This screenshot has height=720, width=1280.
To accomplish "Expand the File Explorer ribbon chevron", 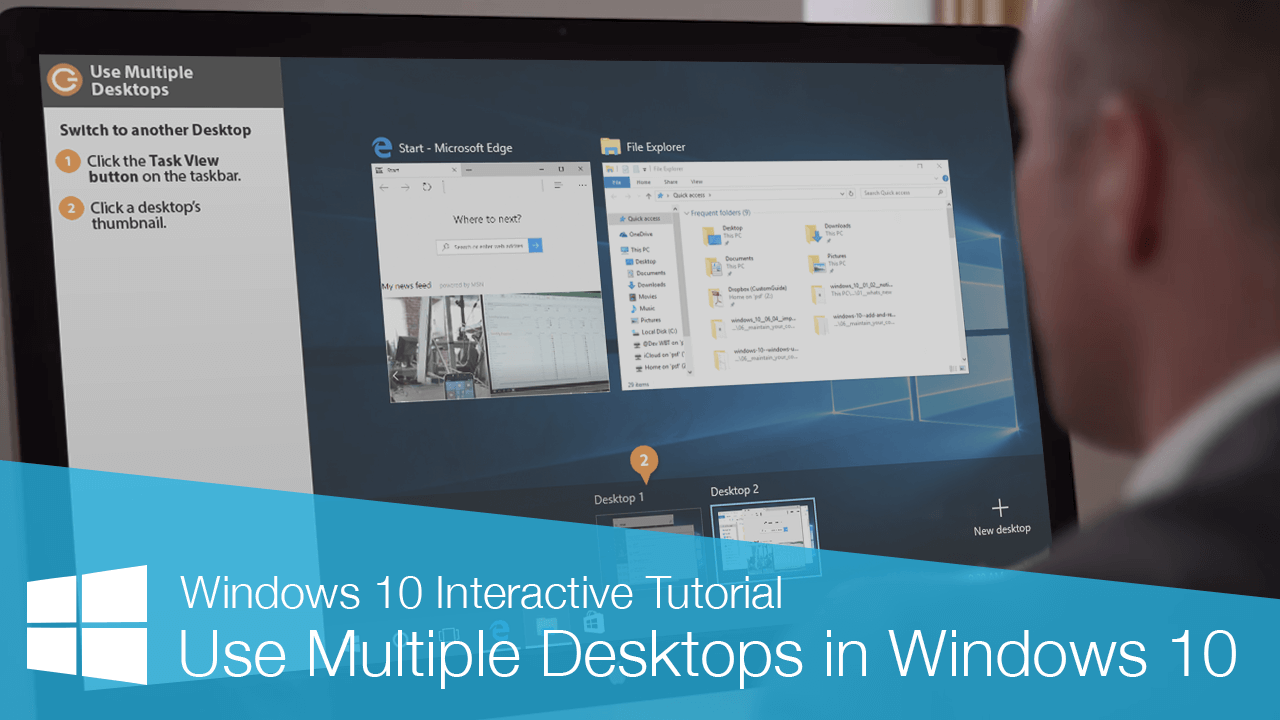I will click(936, 178).
